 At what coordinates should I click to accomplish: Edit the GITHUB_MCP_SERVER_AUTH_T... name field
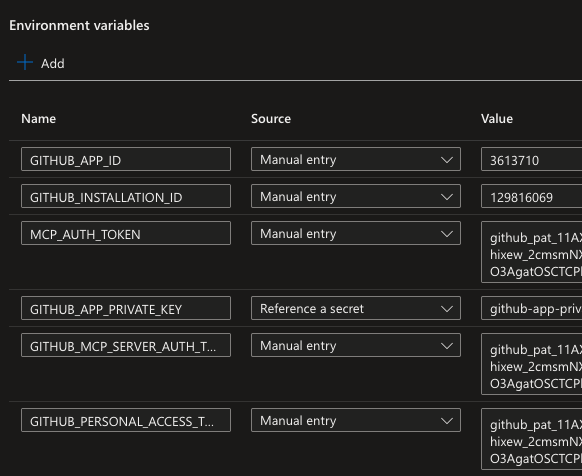pos(126,345)
